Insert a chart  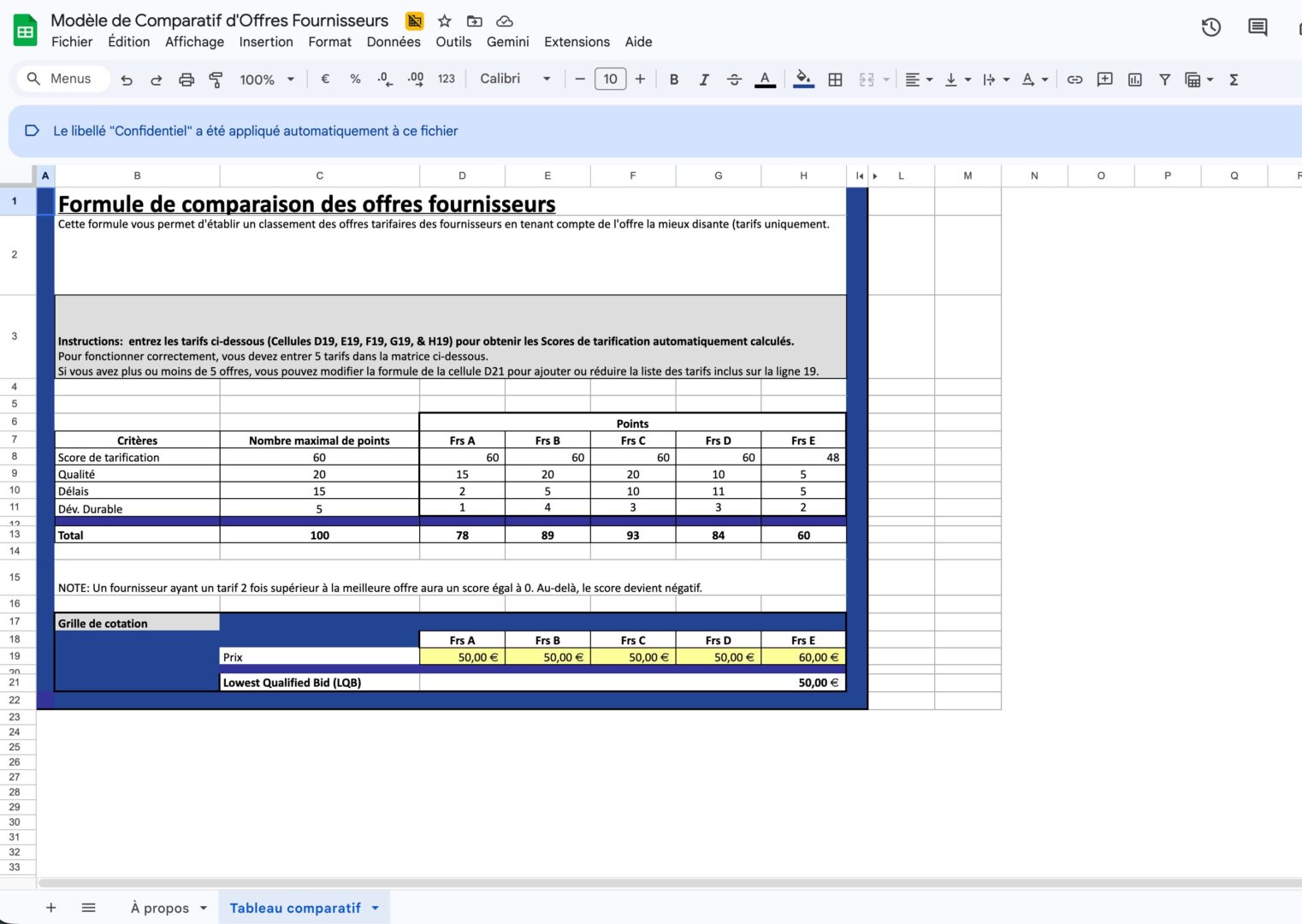(x=1135, y=80)
